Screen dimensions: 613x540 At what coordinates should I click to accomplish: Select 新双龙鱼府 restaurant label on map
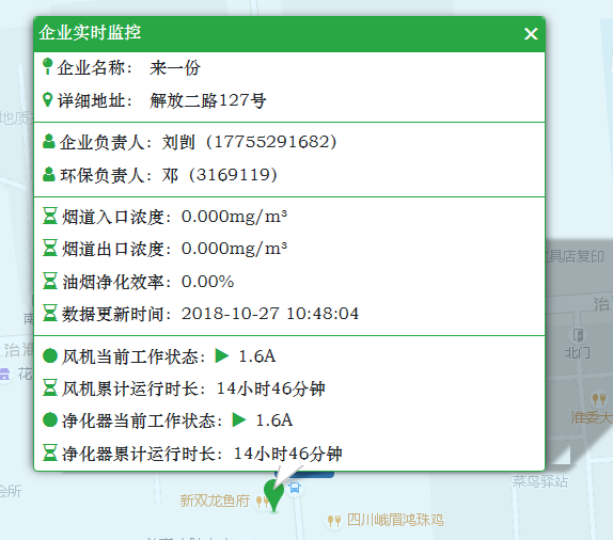(x=214, y=500)
